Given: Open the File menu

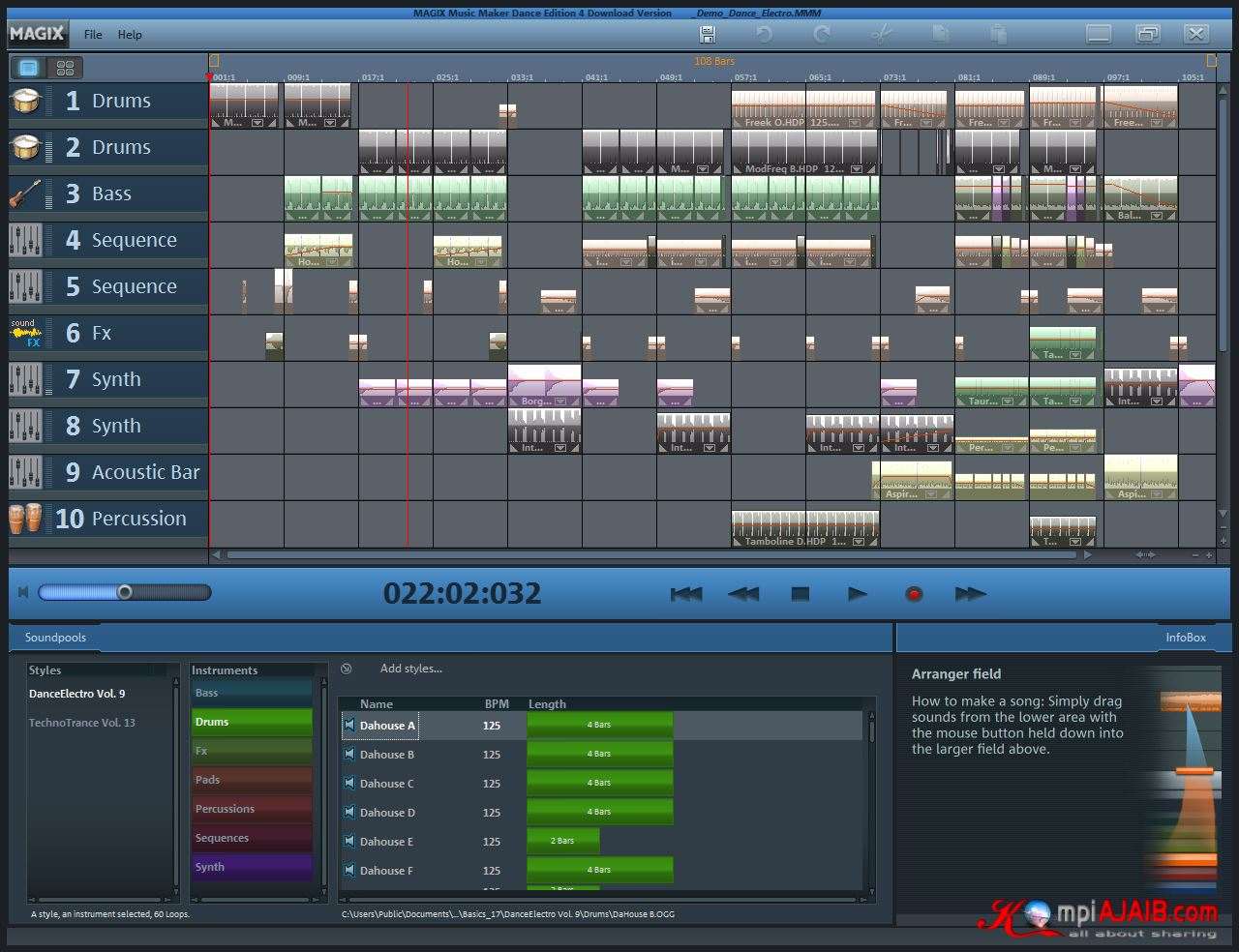Looking at the screenshot, I should (x=93, y=35).
